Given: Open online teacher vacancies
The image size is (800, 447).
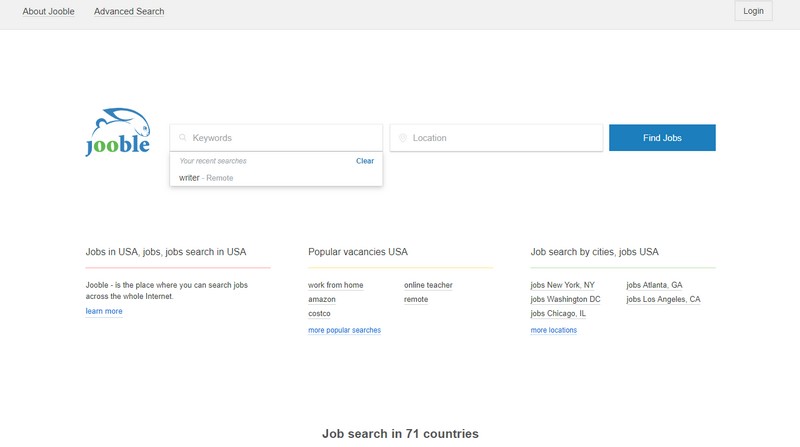Looking at the screenshot, I should pyautogui.click(x=428, y=285).
